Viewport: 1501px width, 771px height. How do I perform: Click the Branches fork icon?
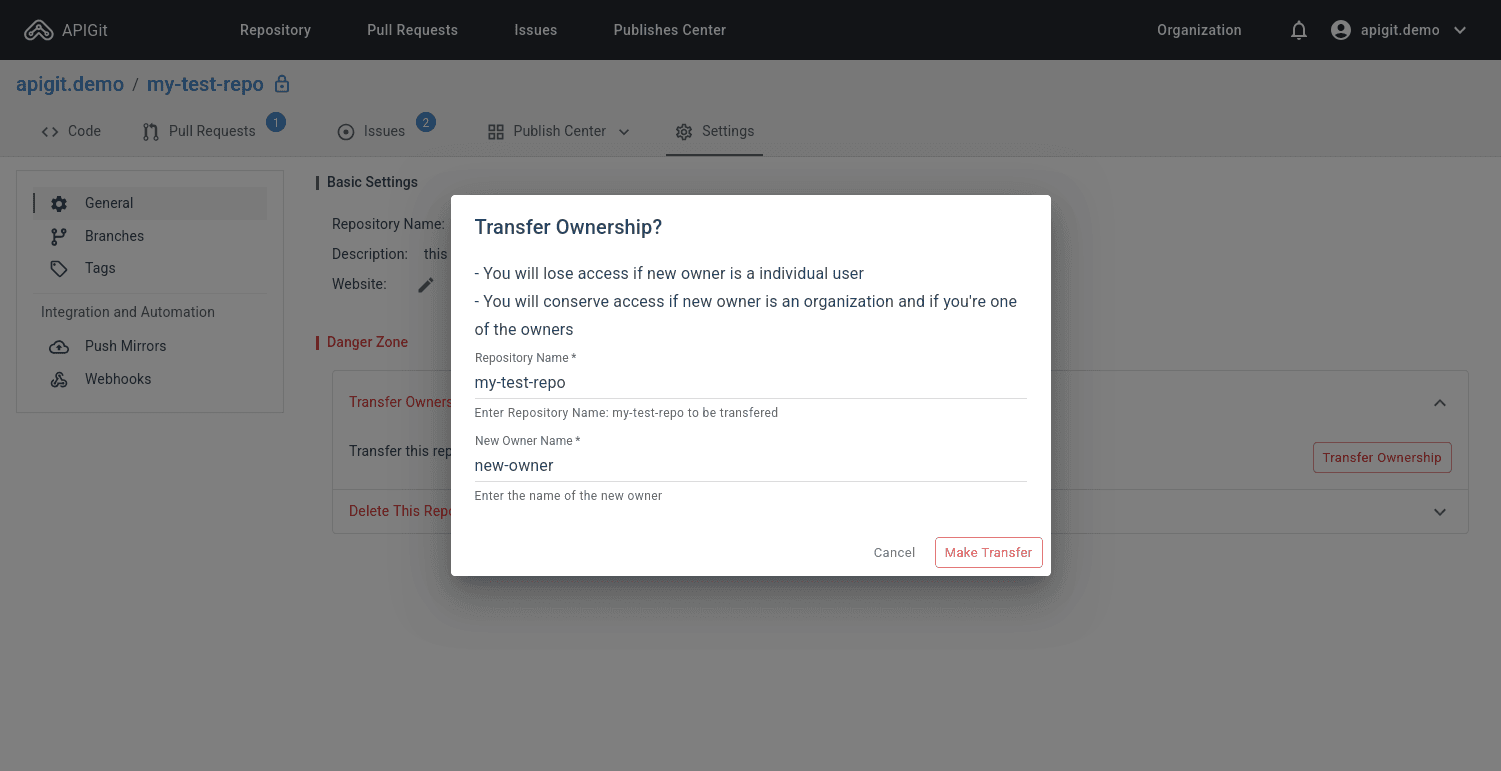[x=59, y=237]
